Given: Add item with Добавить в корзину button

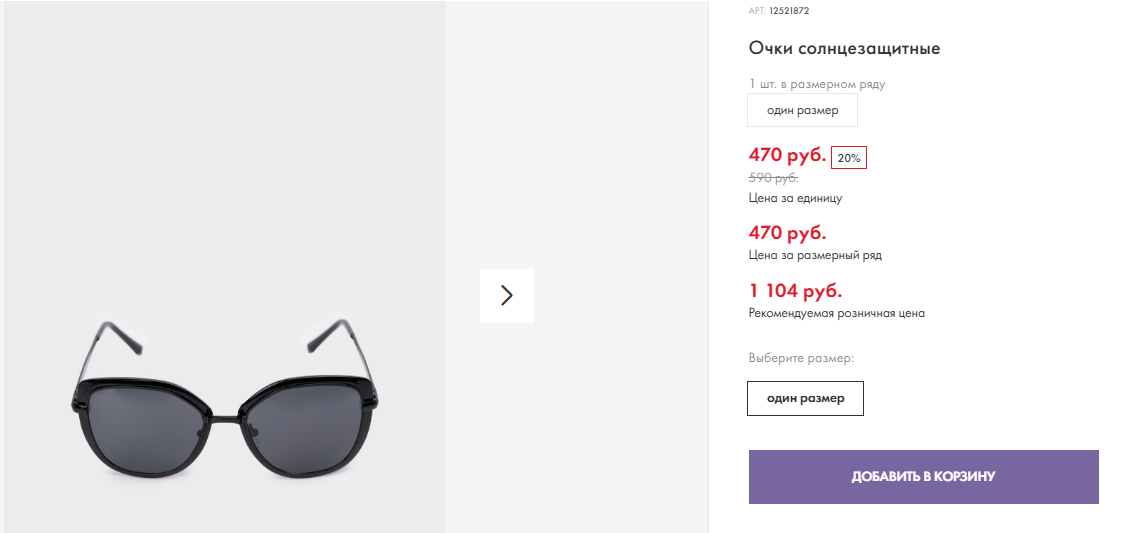Looking at the screenshot, I should click(923, 477).
